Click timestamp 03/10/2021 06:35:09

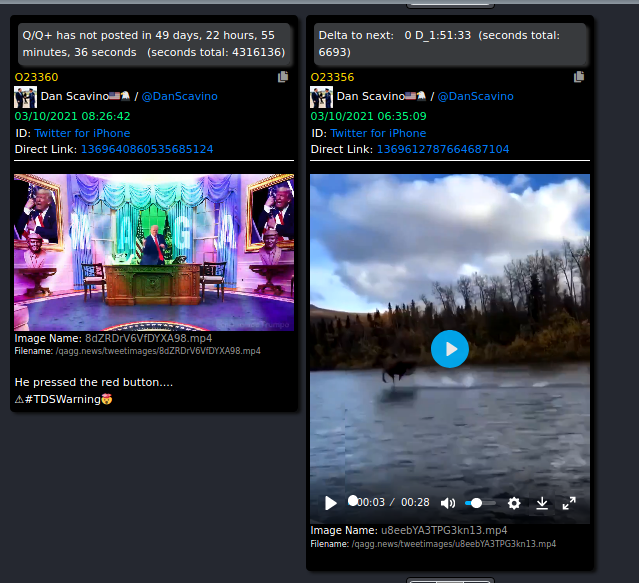pos(368,116)
